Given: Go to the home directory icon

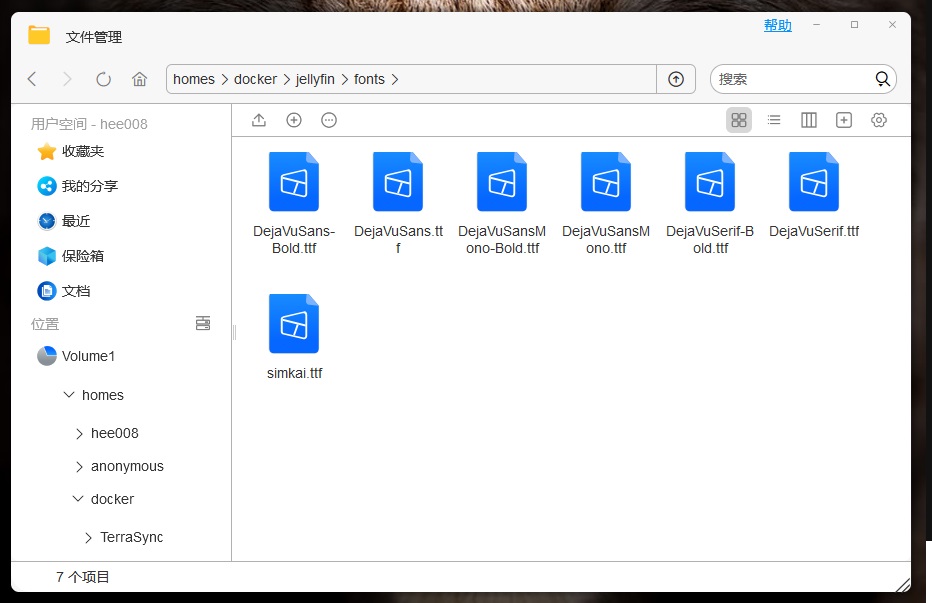Looking at the screenshot, I should pyautogui.click(x=140, y=79).
